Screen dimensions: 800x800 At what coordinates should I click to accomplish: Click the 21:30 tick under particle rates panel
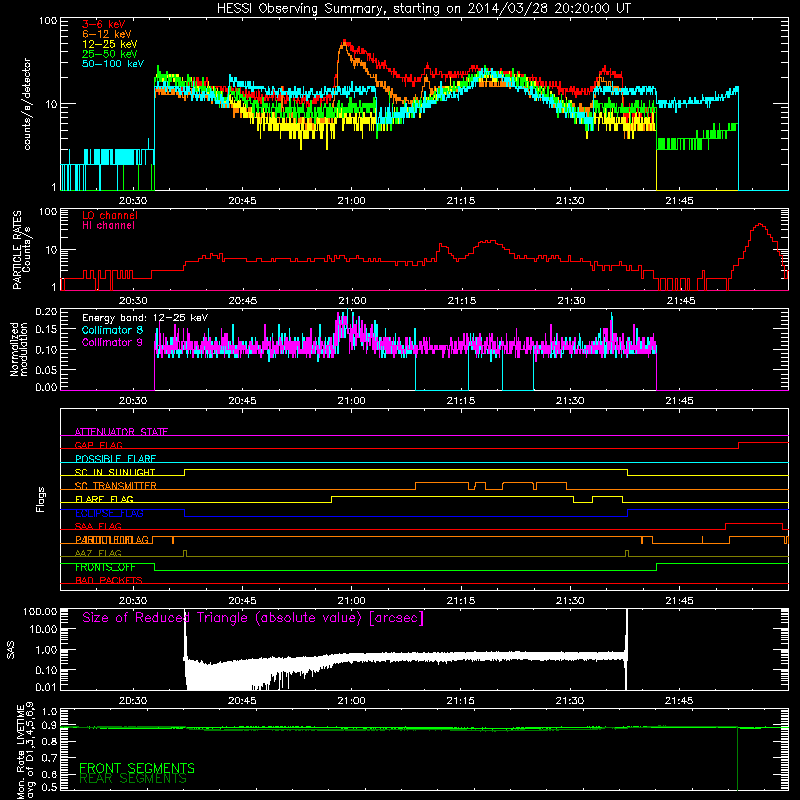[571, 301]
